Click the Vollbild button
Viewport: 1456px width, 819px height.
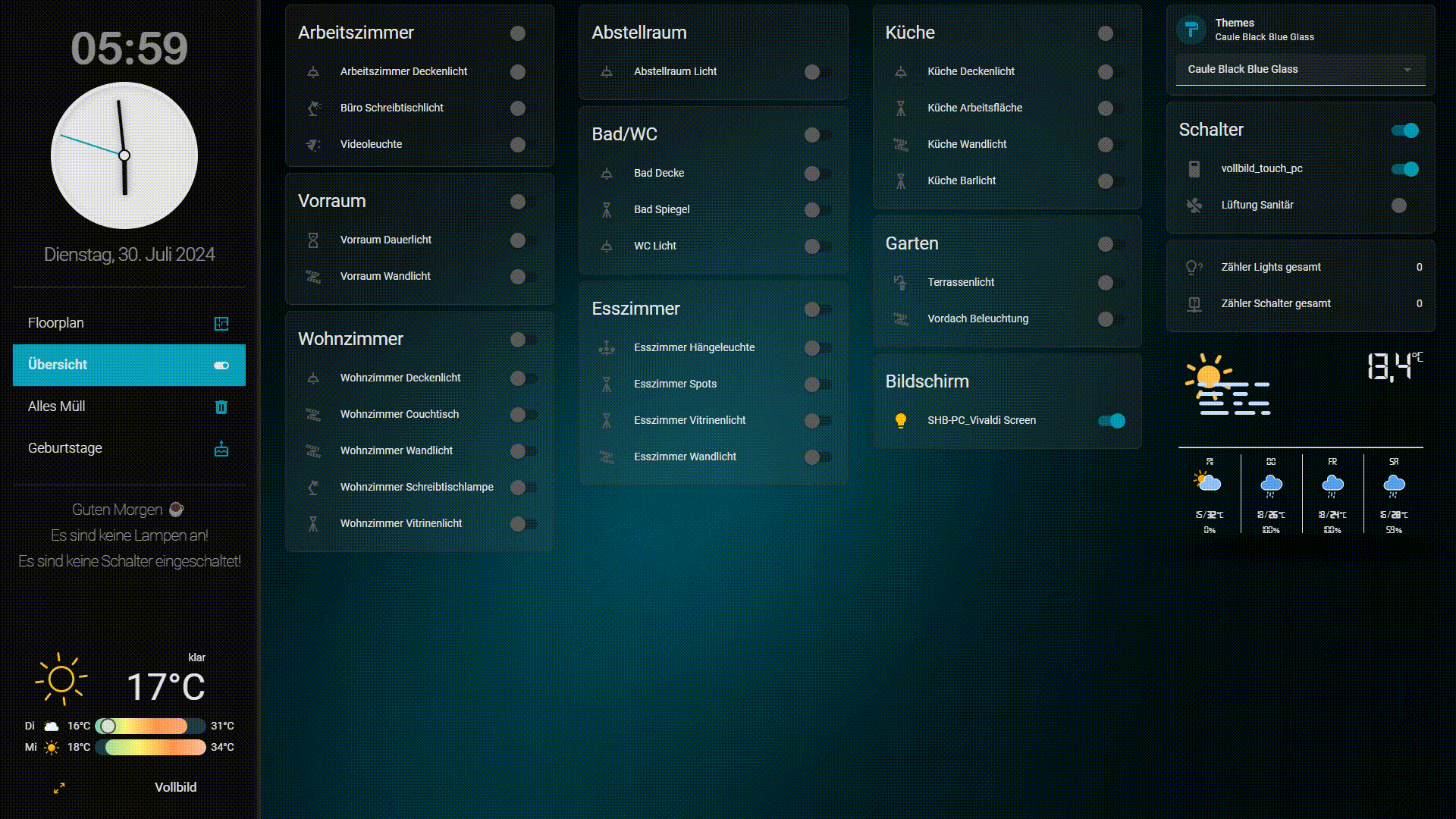point(175,788)
